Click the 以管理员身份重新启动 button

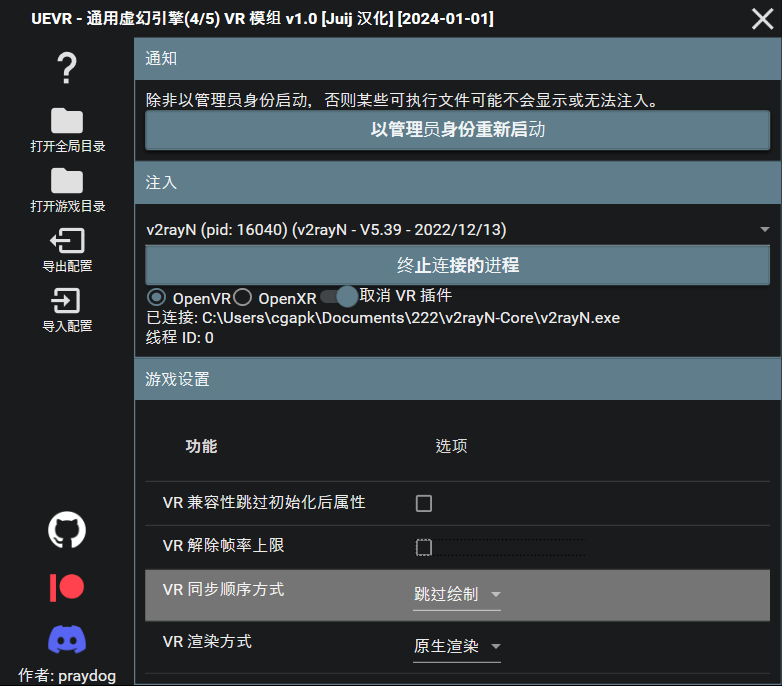(458, 130)
